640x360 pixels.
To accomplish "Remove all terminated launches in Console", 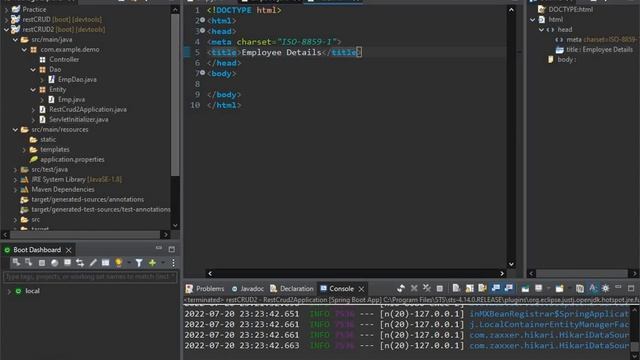I will (427, 289).
